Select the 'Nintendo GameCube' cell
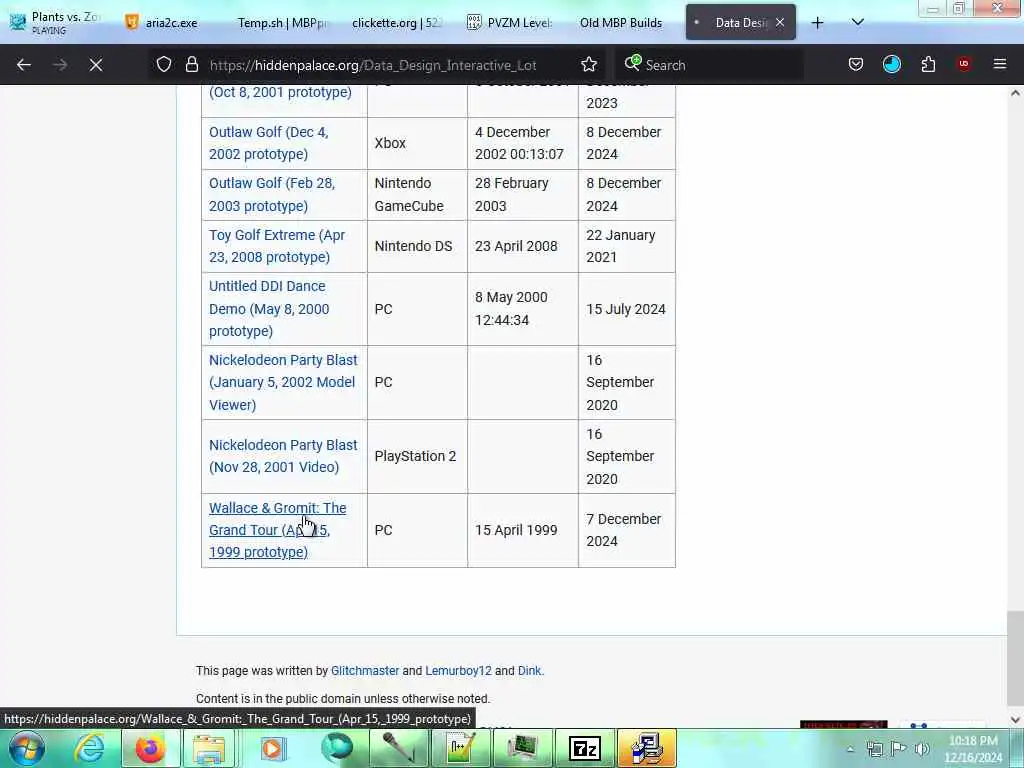Image resolution: width=1024 pixels, height=768 pixels. 417,195
